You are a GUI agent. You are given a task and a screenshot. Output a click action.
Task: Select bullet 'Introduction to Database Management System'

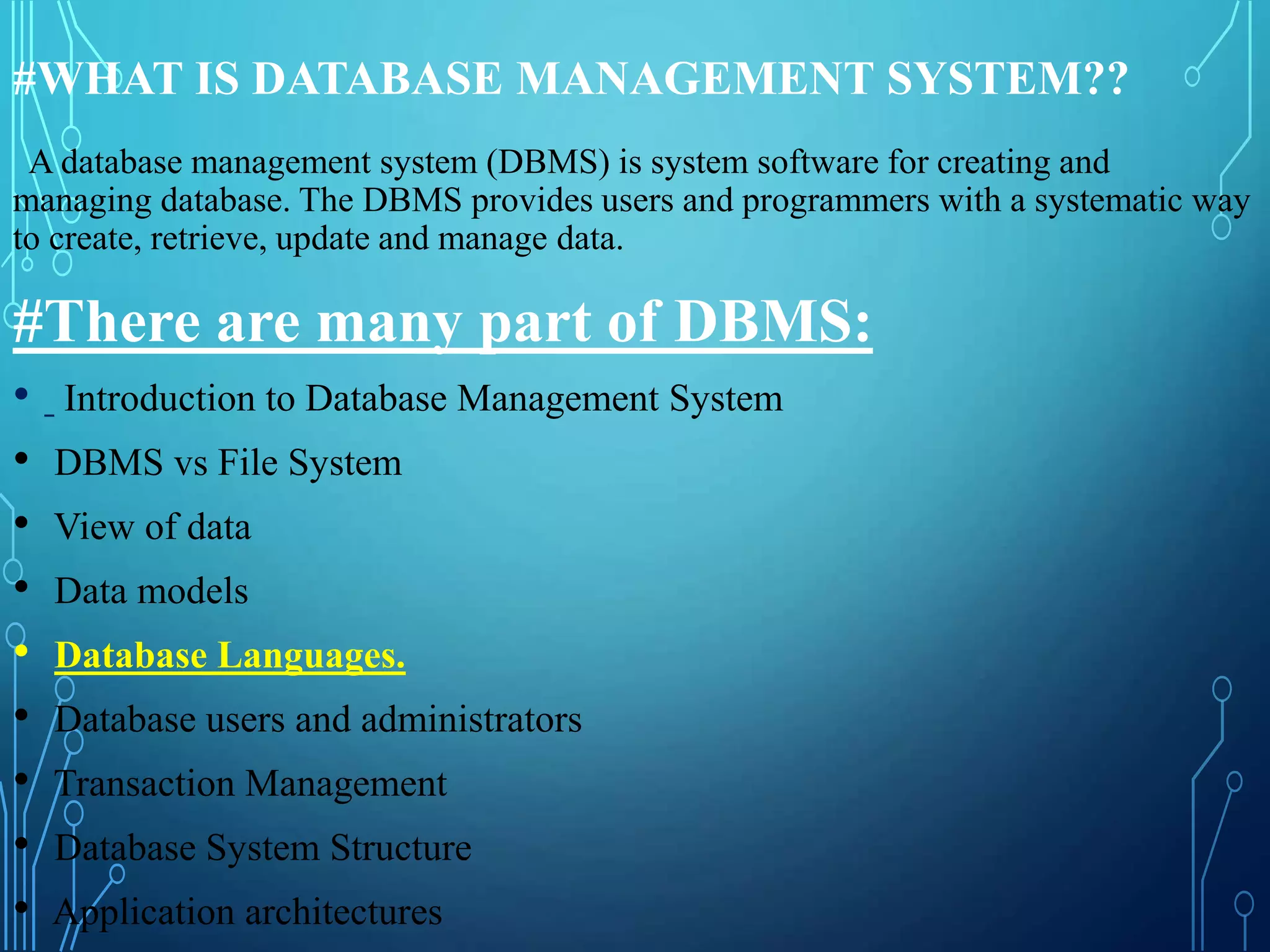424,398
